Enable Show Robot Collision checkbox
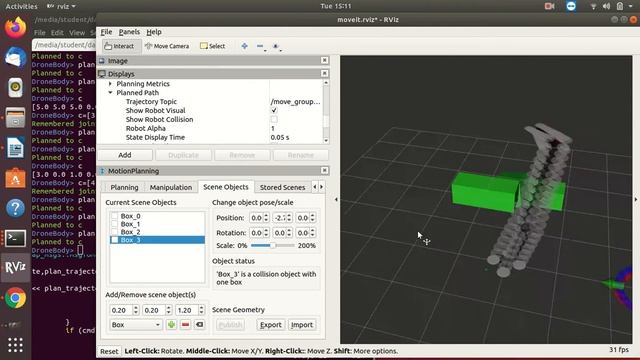The image size is (640, 360). pos(274,119)
